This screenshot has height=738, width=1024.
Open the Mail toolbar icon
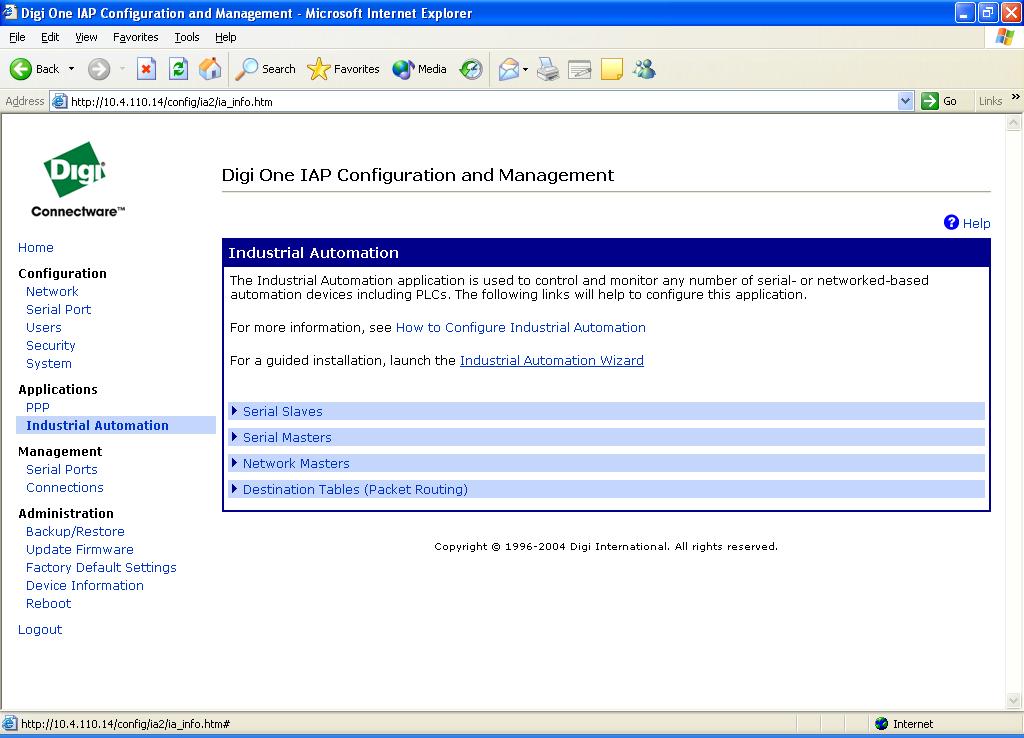click(x=509, y=69)
